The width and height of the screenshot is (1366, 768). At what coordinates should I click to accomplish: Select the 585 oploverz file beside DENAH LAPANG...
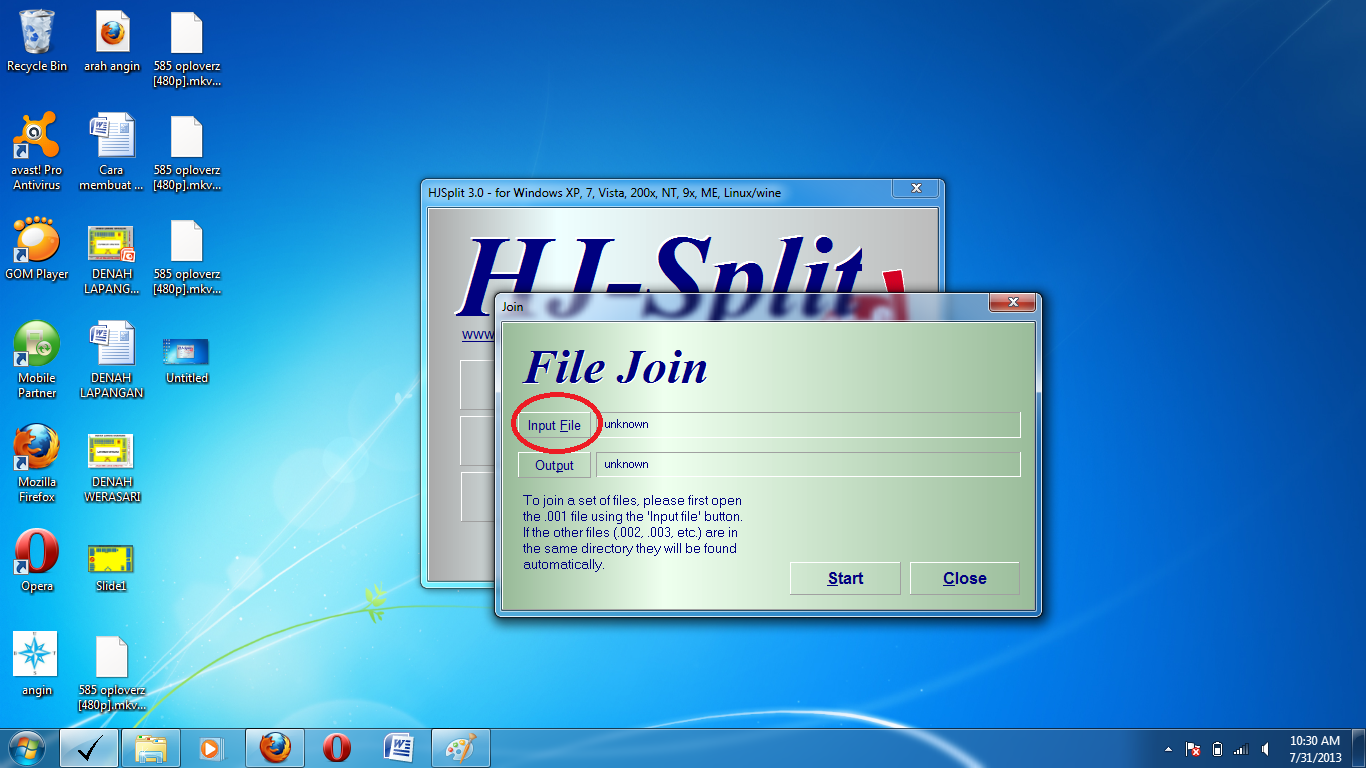coord(187,257)
